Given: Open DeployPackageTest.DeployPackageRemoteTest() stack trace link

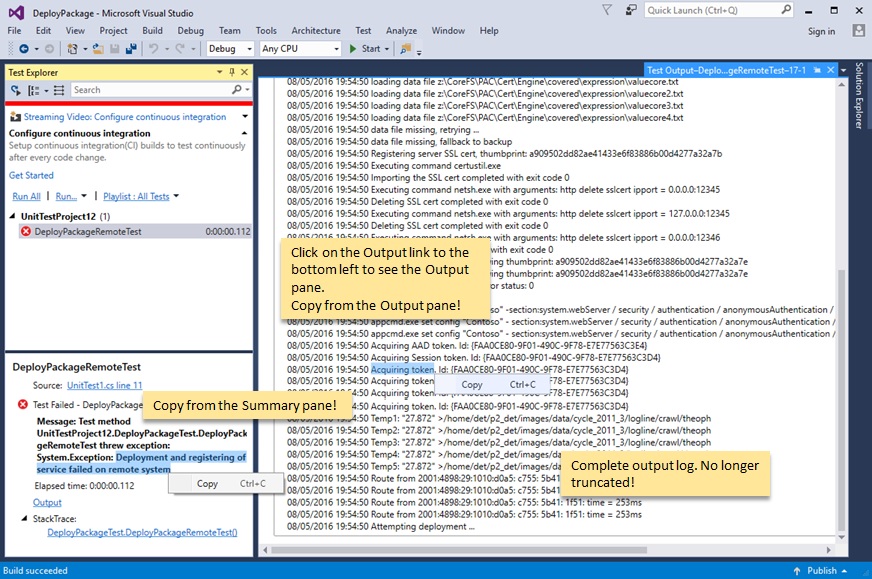Looking at the screenshot, I should tap(142, 532).
